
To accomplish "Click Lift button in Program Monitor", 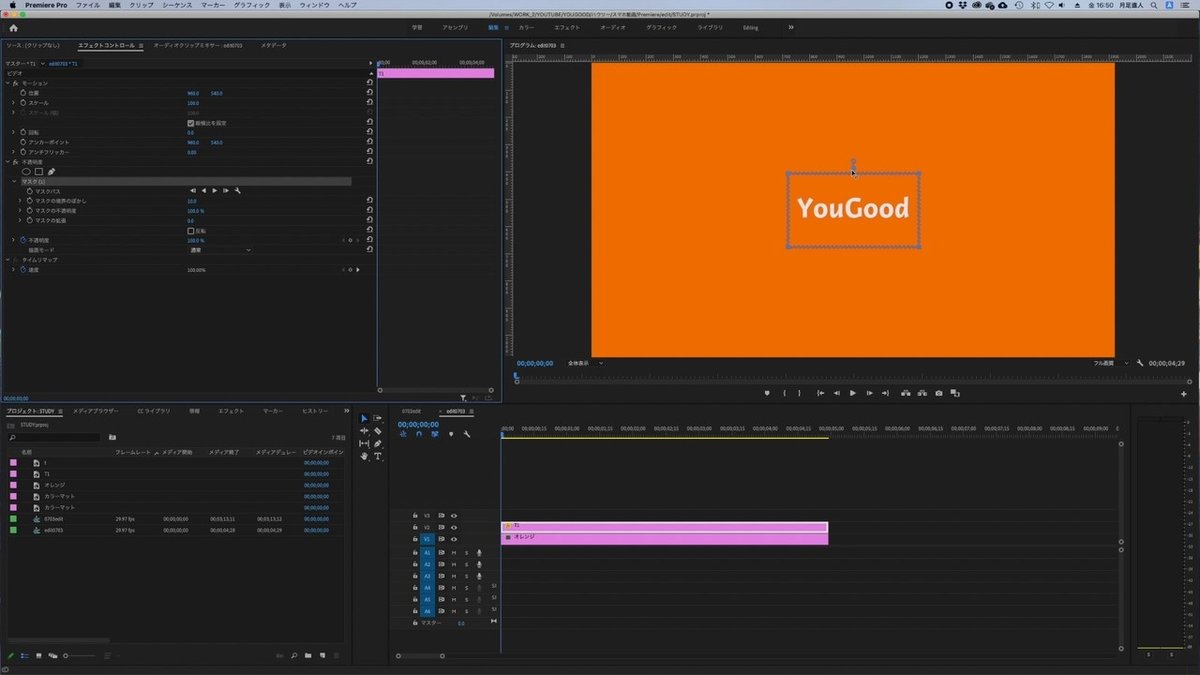I will pos(905,393).
